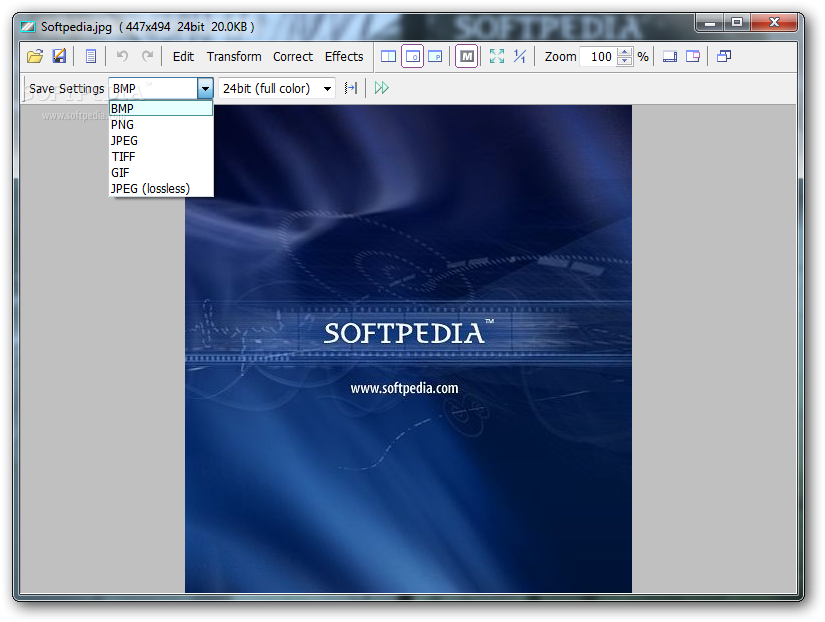Click the application icon in title bar

click(x=27, y=26)
